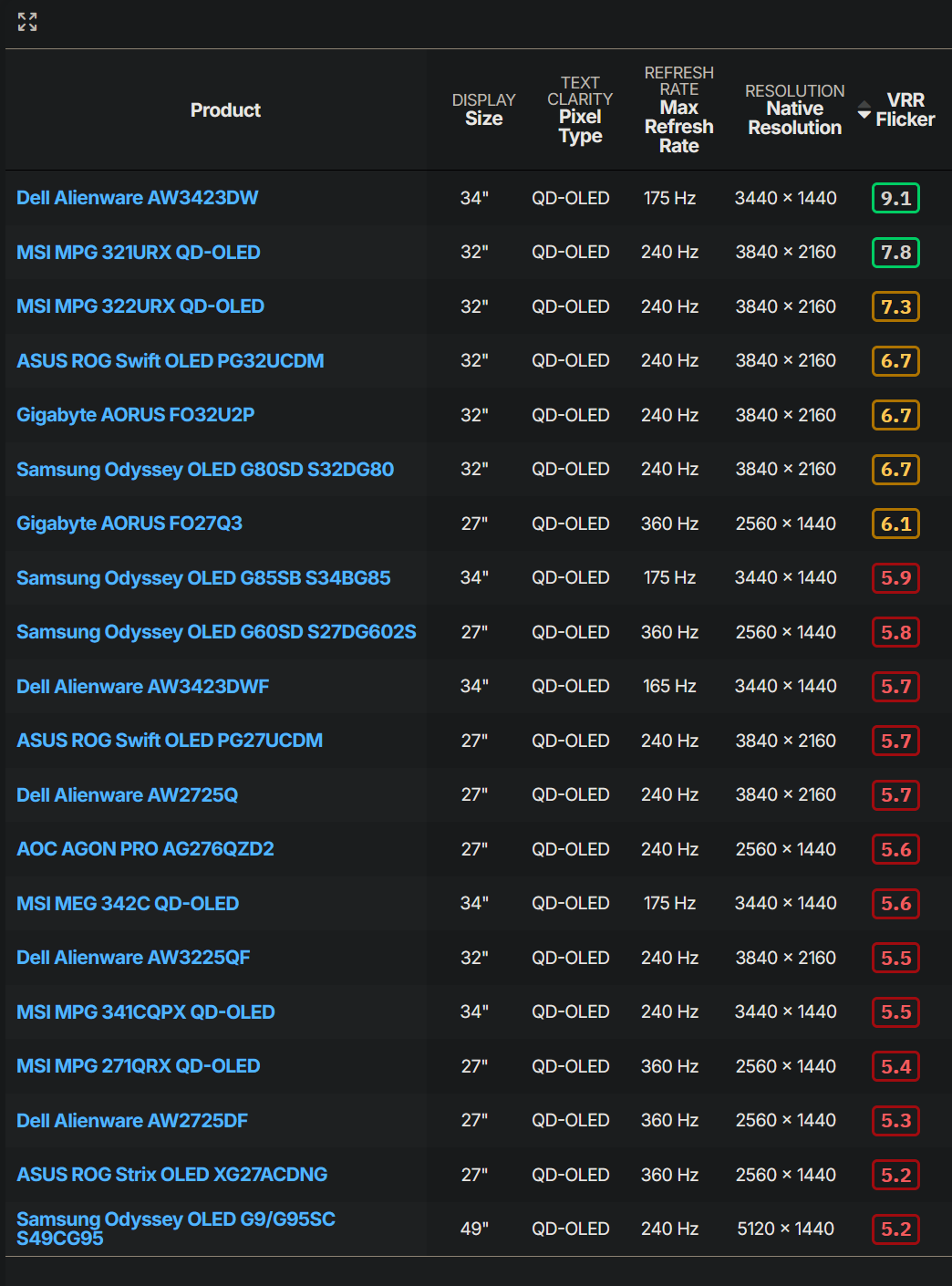This screenshot has width=952, height=1286.
Task: Sort by Native Resolution header
Action: pyautogui.click(x=794, y=109)
